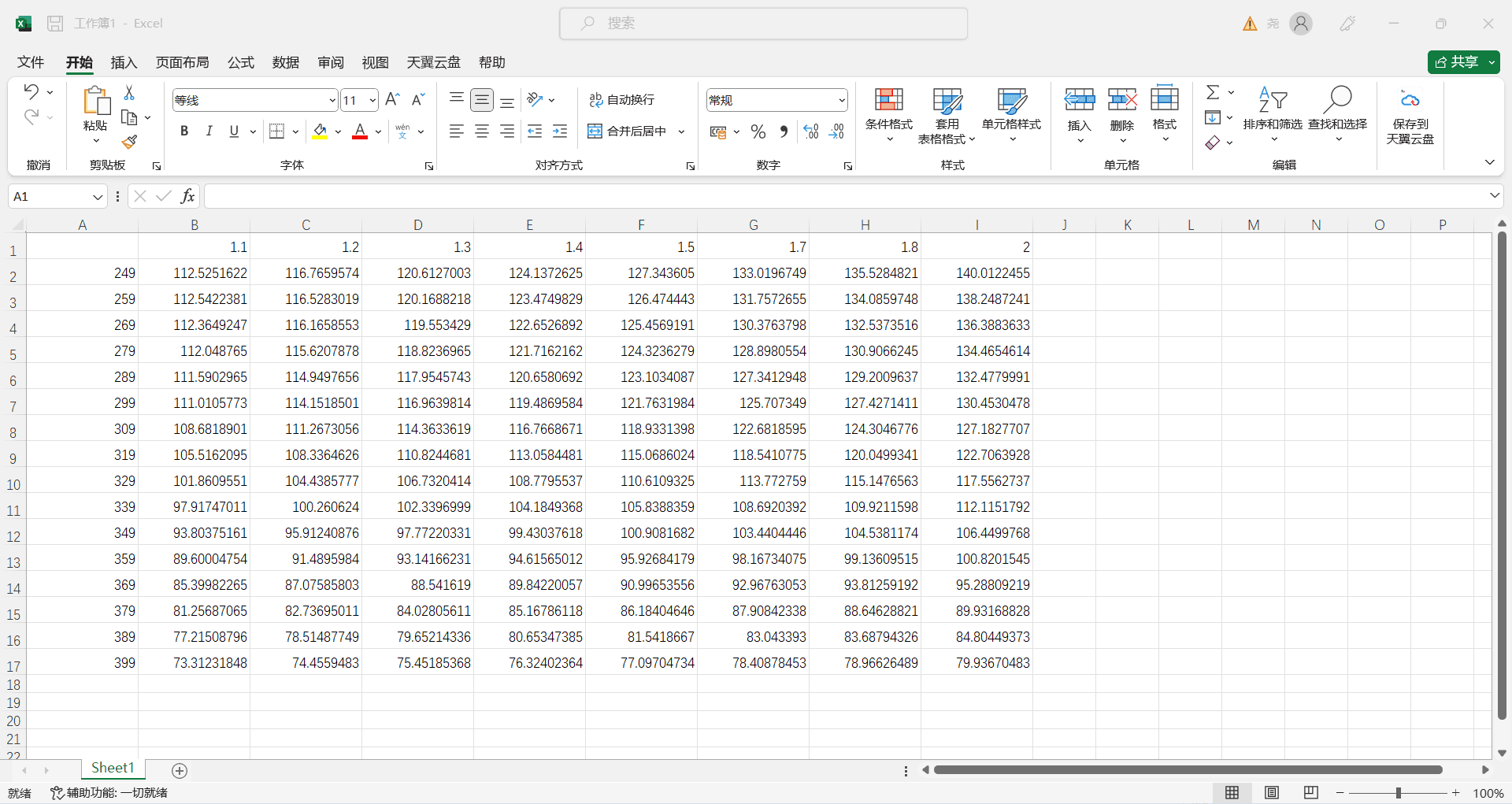This screenshot has height=804, width=1512.
Task: Switch to Page Layout view
Action: tap(1272, 793)
